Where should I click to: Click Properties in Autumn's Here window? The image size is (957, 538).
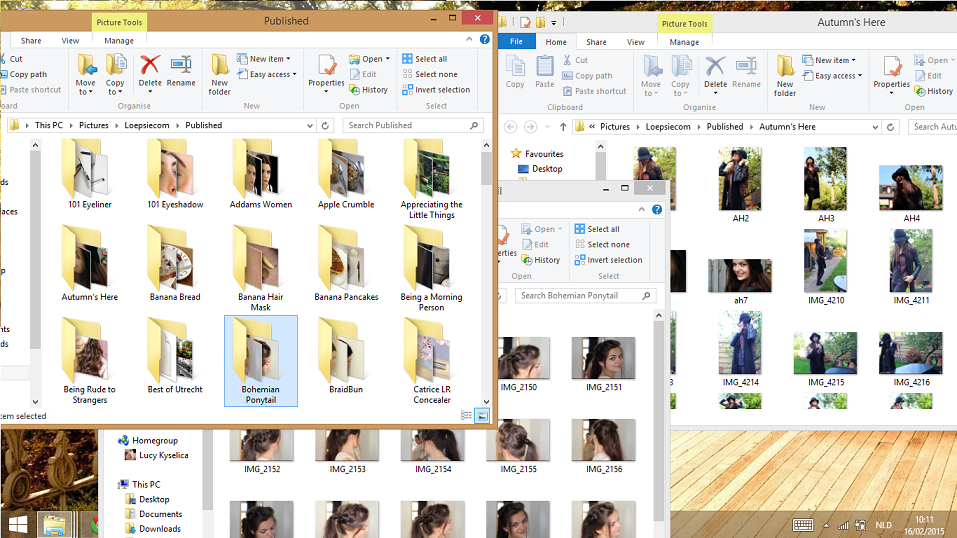click(891, 76)
